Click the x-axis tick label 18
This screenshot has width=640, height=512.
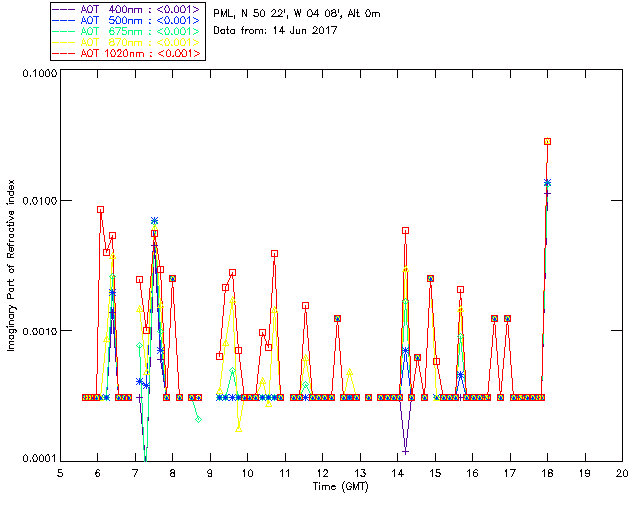[x=547, y=473]
